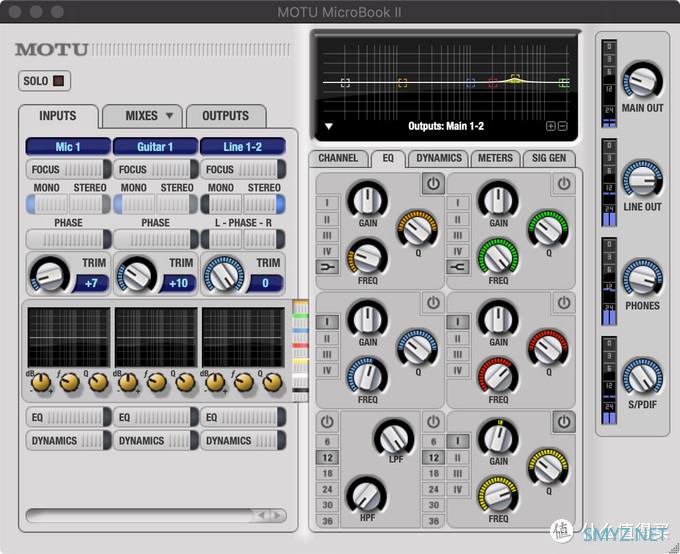
Task: Click the MAIN OUT volume knob
Action: [642, 82]
